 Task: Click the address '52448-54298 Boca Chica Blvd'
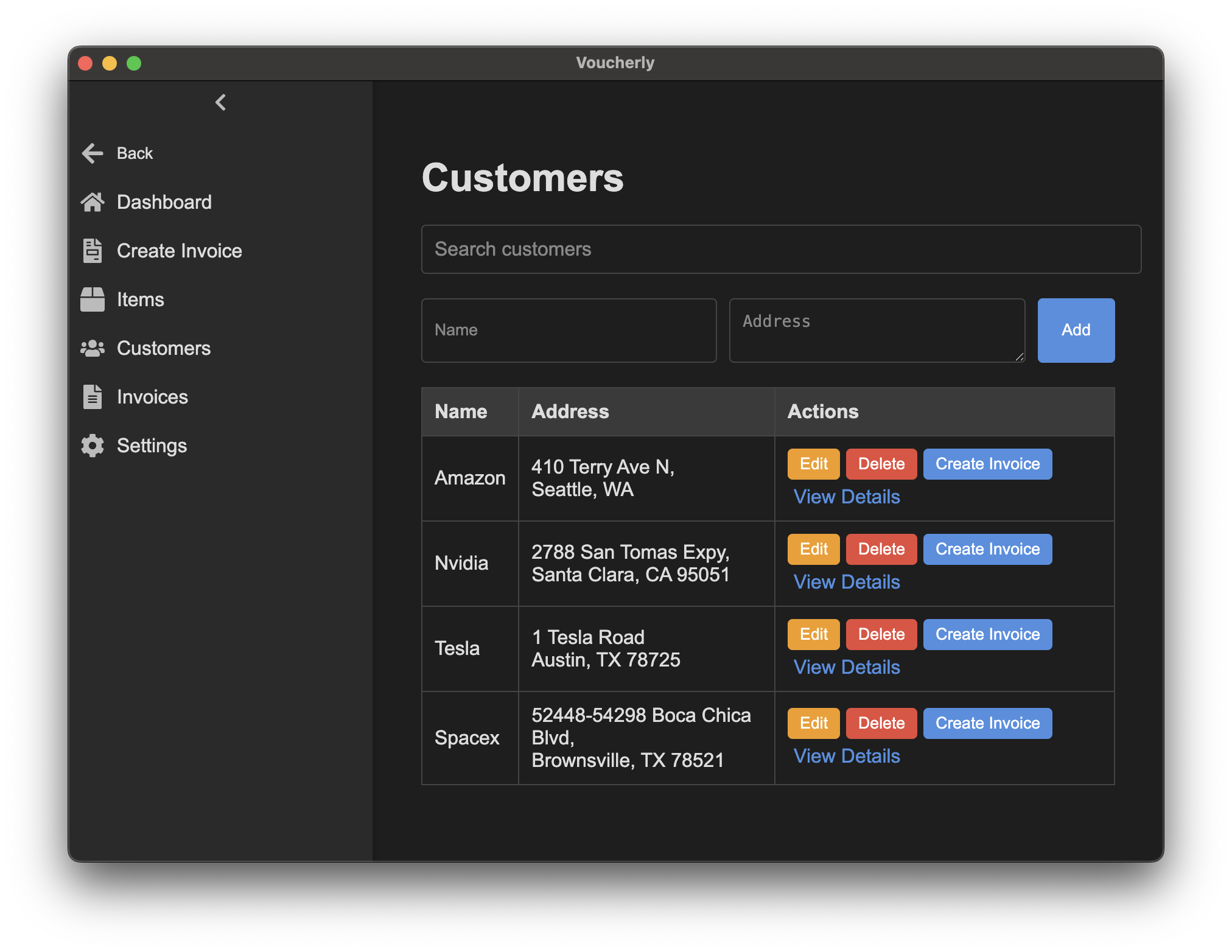pyautogui.click(x=641, y=726)
